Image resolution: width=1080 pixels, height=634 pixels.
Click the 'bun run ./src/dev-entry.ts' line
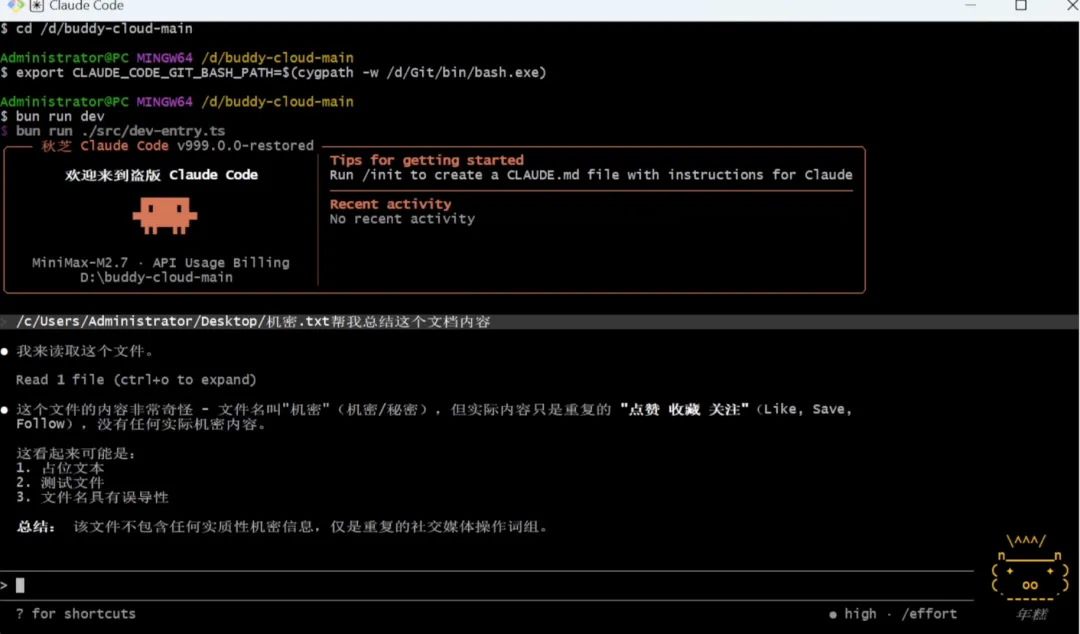[113, 131]
